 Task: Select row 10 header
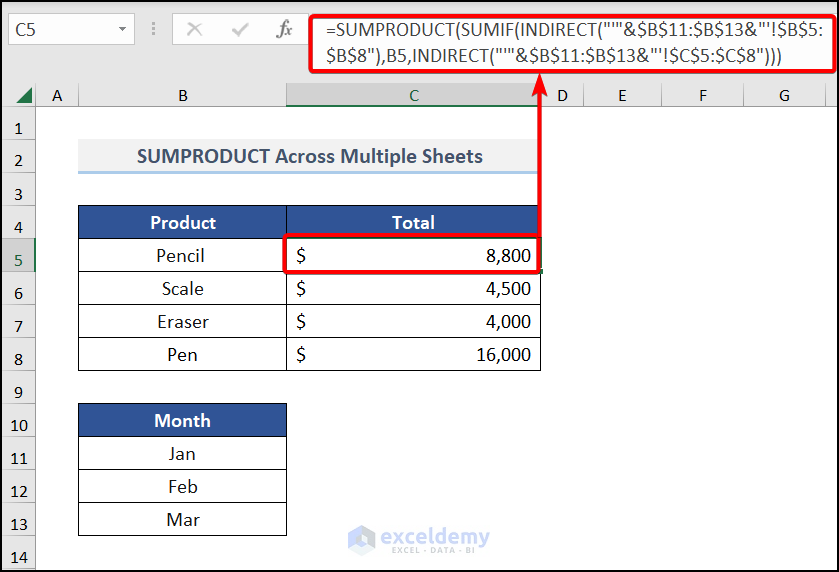pyautogui.click(x=18, y=426)
